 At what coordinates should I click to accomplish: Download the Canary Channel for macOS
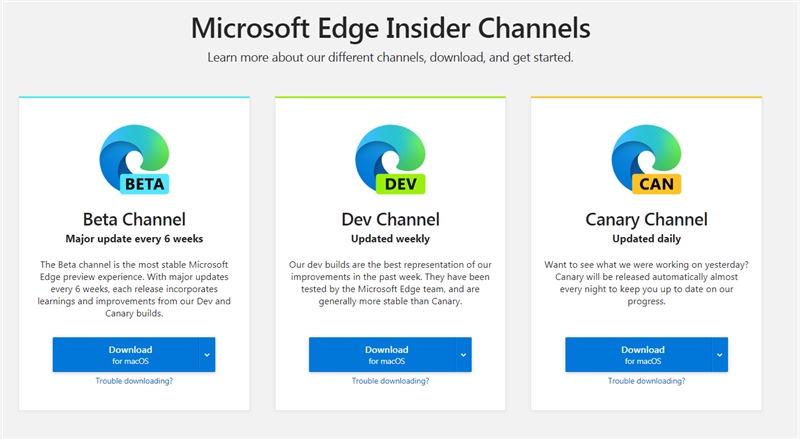pyautogui.click(x=638, y=354)
